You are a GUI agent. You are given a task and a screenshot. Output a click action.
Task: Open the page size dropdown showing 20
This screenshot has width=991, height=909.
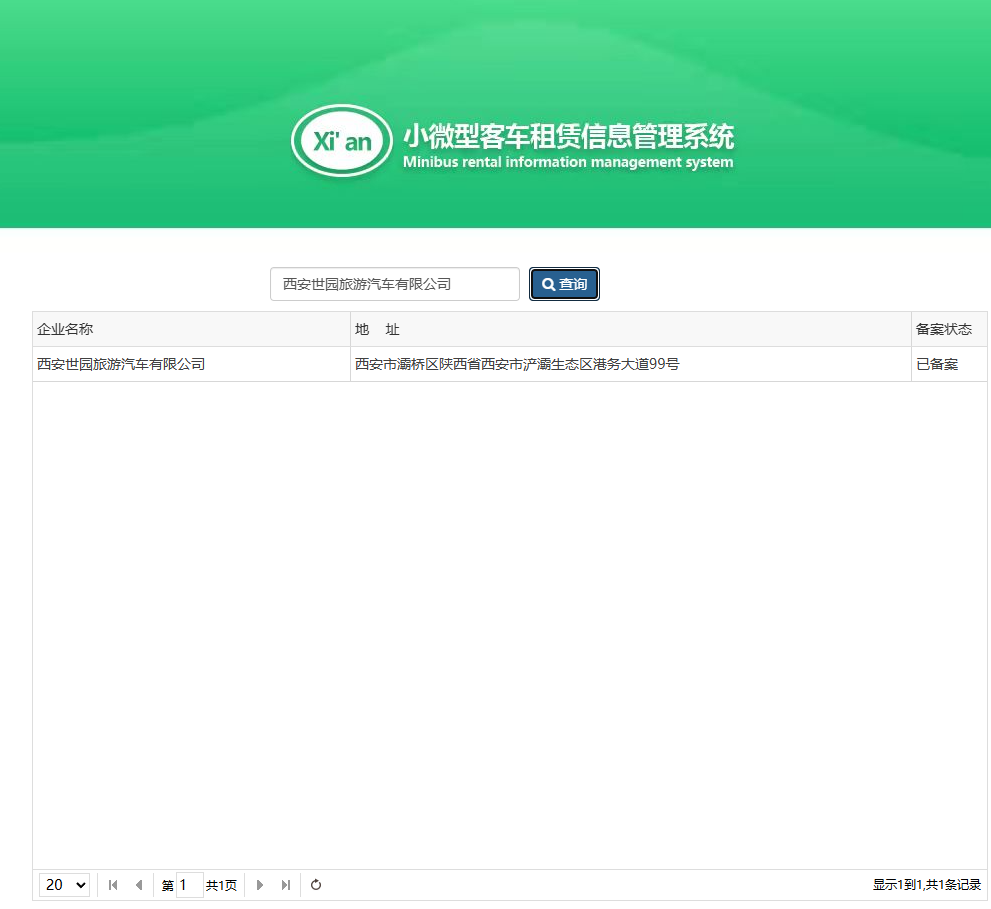coord(64,885)
